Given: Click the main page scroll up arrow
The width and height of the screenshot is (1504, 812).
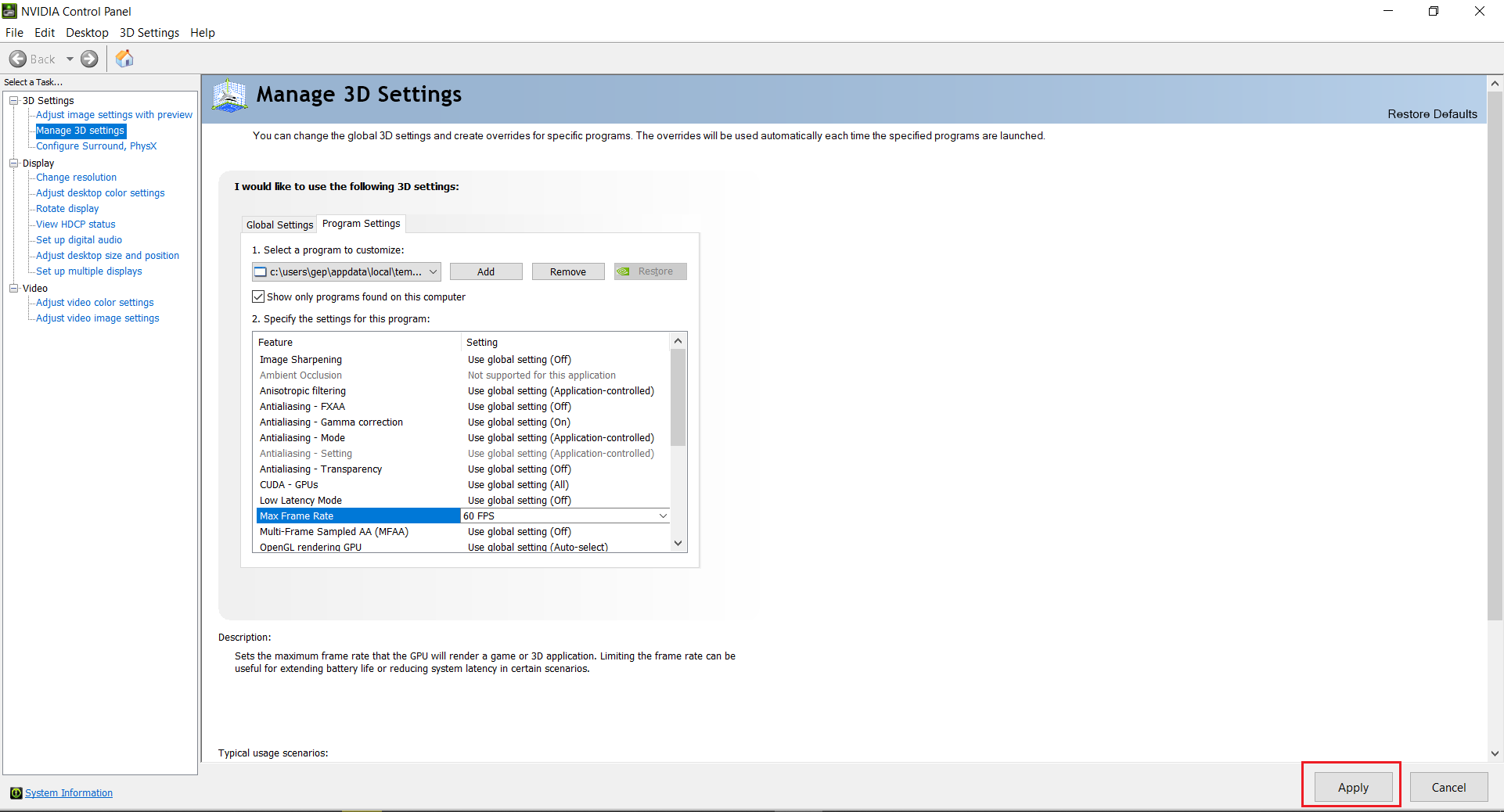Looking at the screenshot, I should [x=1495, y=84].
